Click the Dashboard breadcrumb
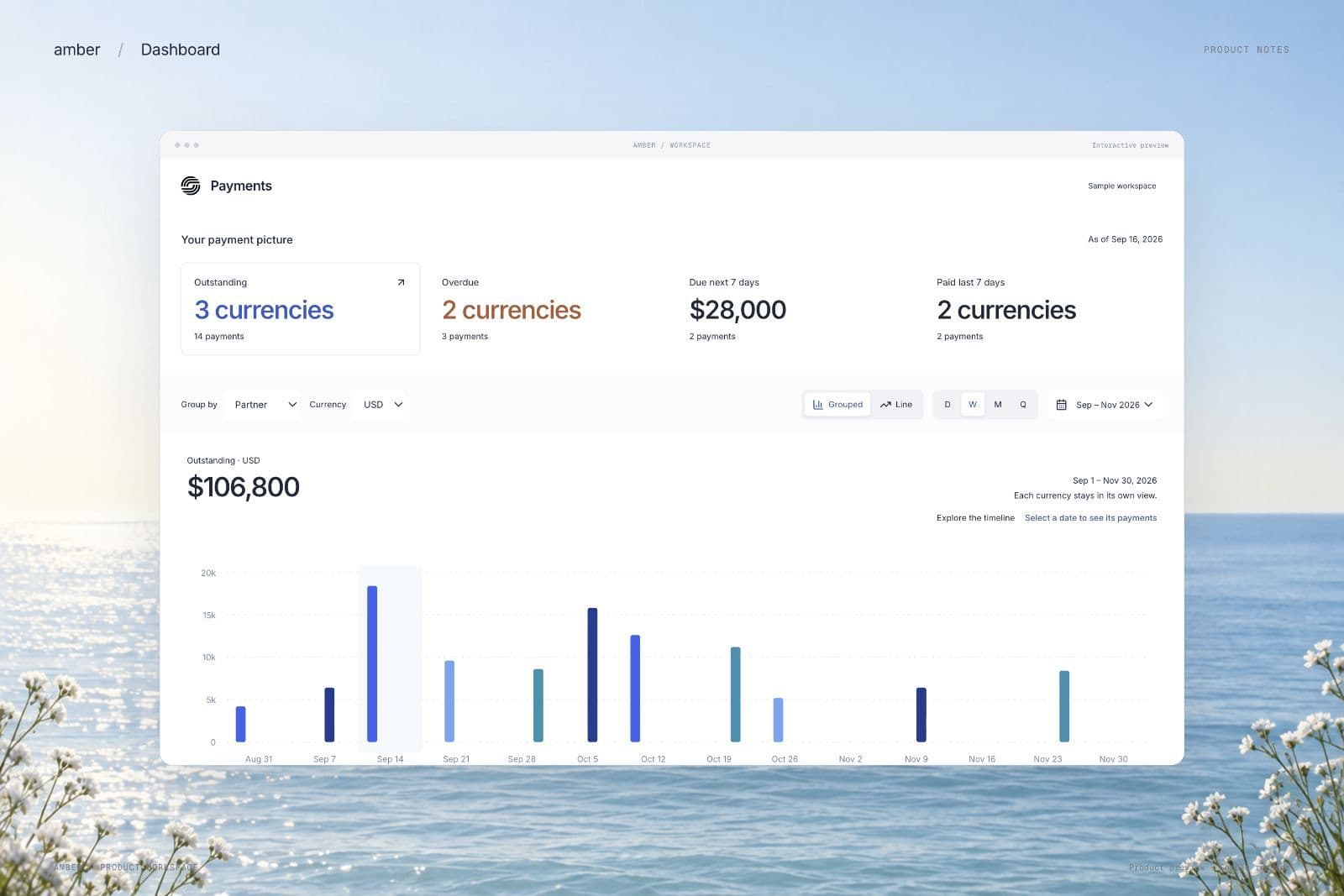Viewport: 1344px width, 896px height. point(181,50)
